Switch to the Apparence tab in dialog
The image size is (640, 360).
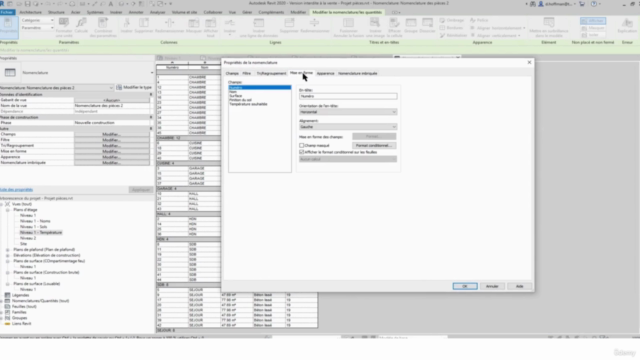click(x=325, y=73)
